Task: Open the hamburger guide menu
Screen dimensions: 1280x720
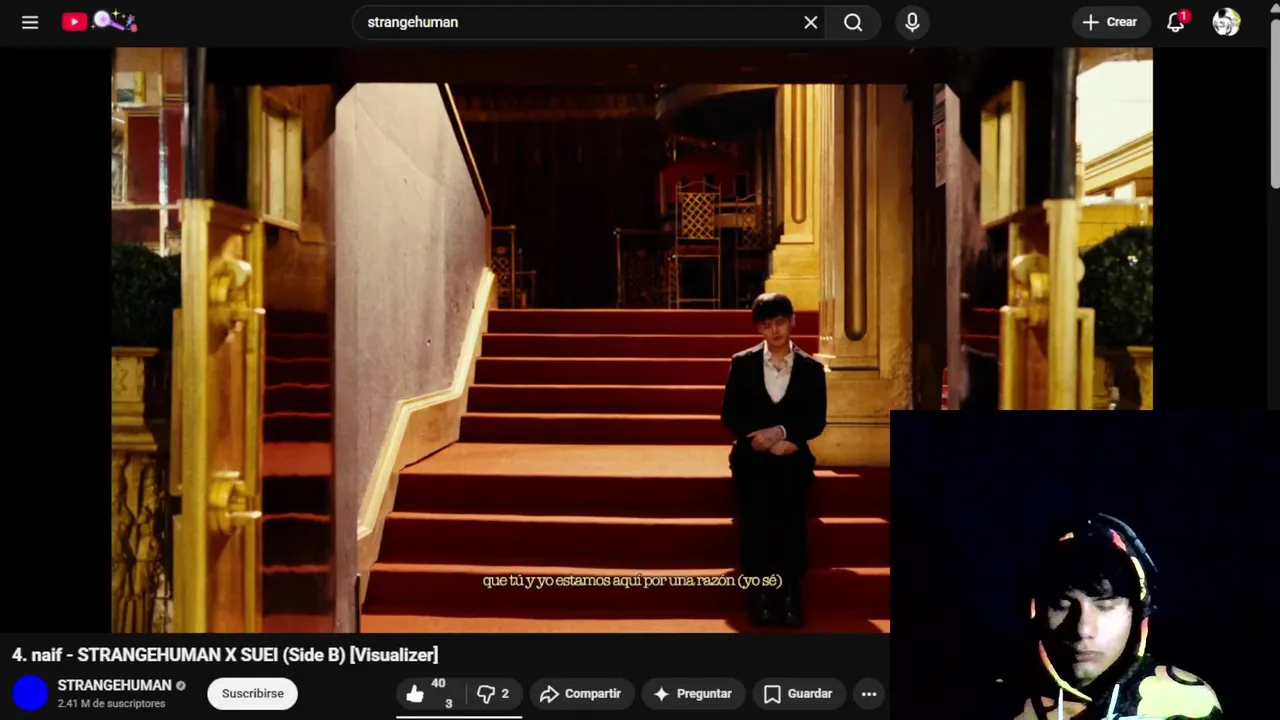Action: pos(30,22)
